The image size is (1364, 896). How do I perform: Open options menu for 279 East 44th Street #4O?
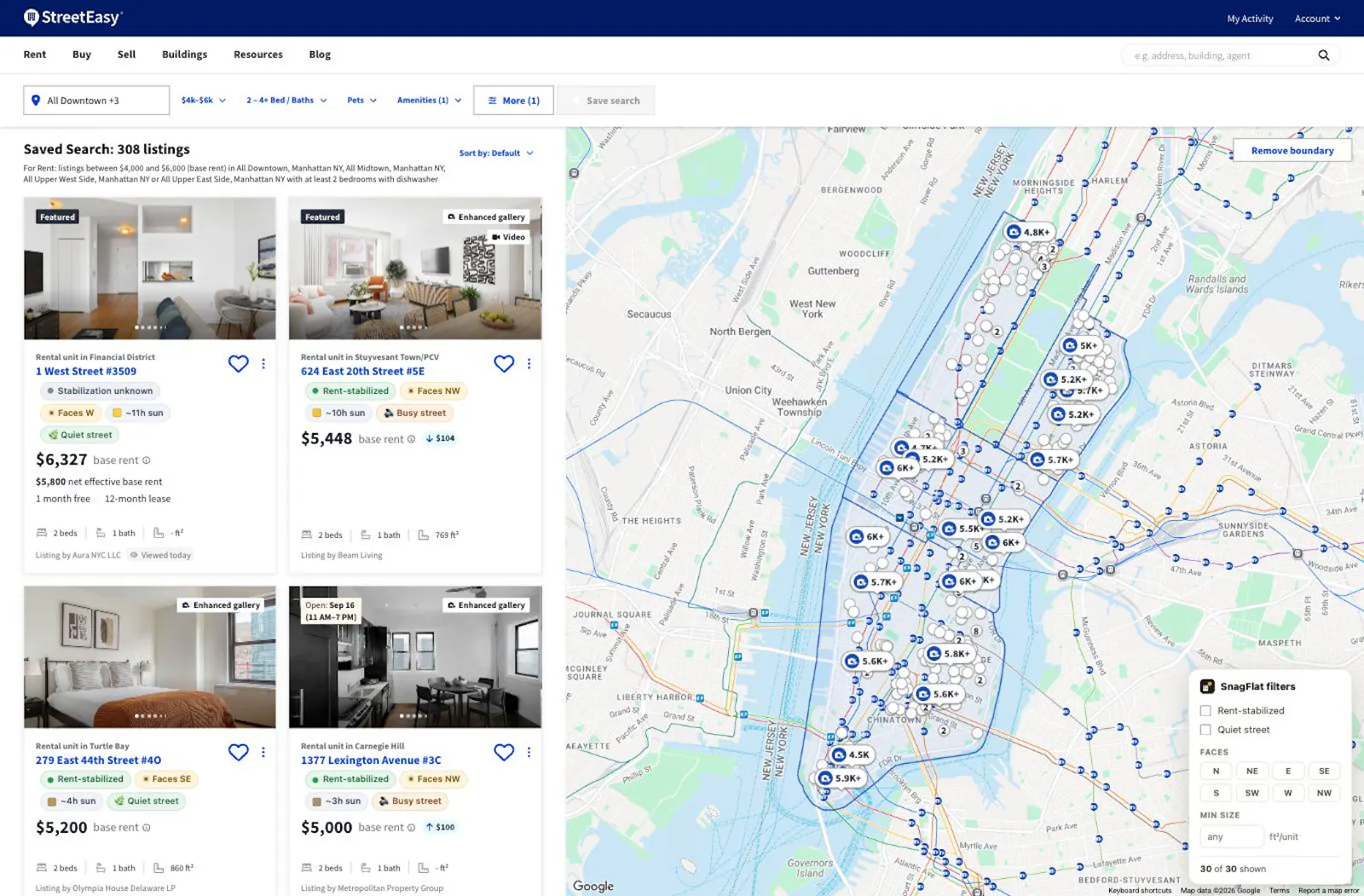coord(263,752)
